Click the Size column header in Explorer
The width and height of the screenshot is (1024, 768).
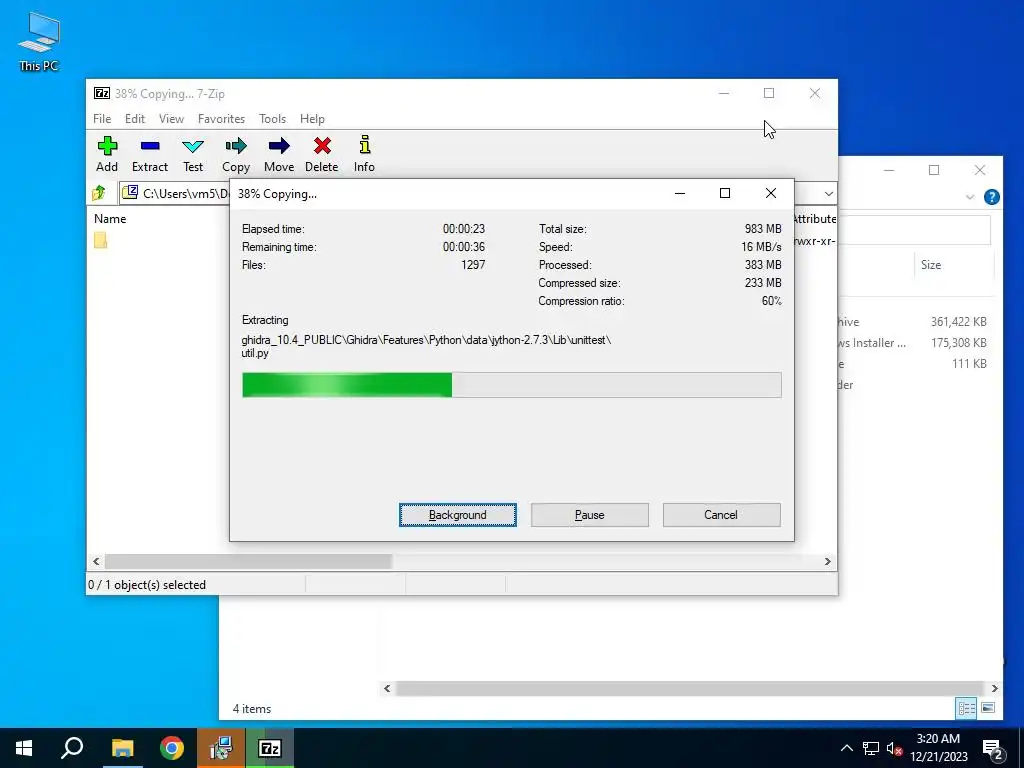931,264
